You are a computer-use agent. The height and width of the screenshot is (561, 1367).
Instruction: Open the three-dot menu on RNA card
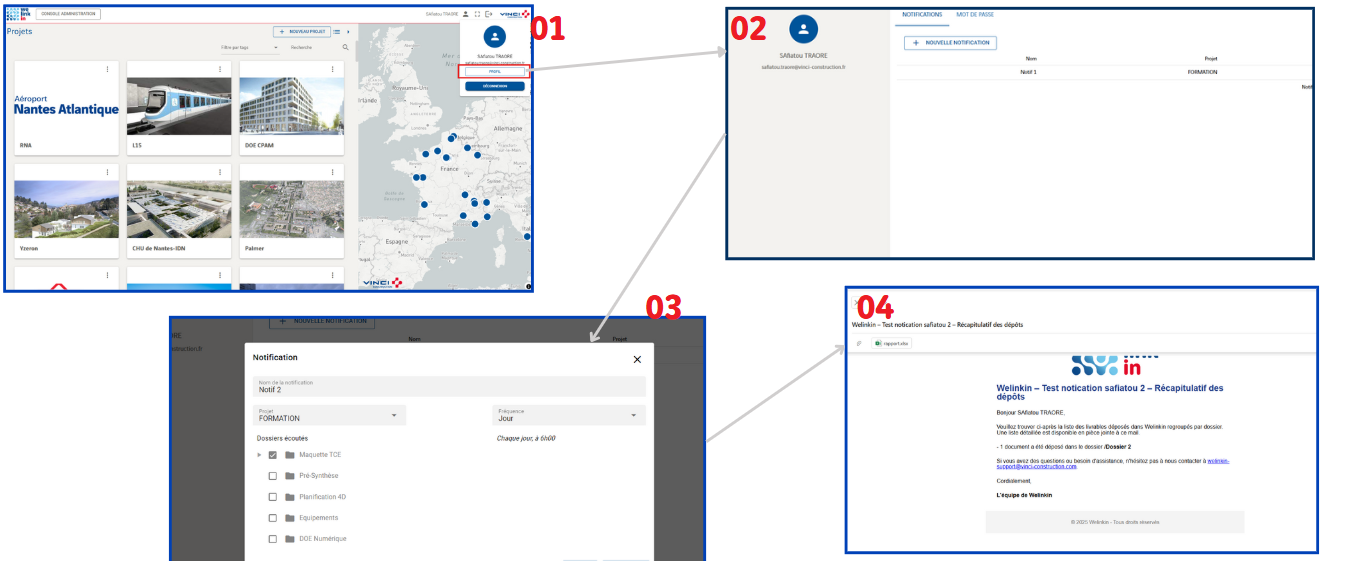tap(107, 69)
